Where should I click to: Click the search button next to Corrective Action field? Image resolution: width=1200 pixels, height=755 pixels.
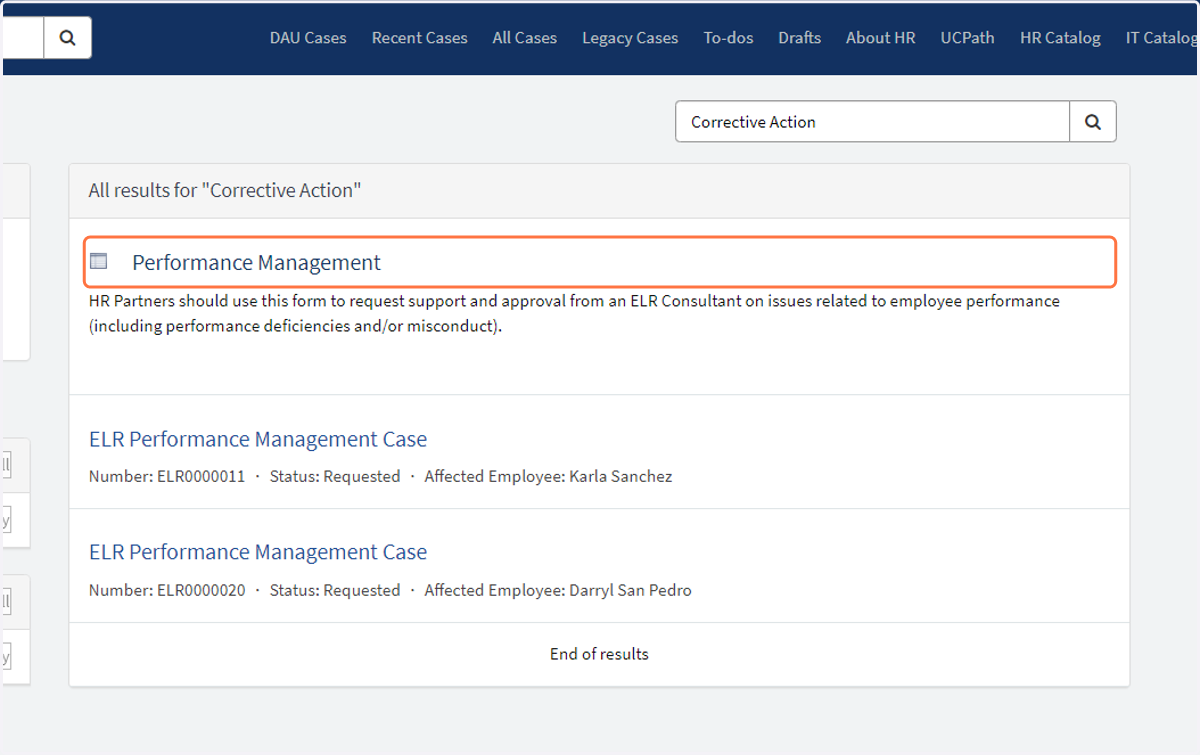(x=1093, y=122)
